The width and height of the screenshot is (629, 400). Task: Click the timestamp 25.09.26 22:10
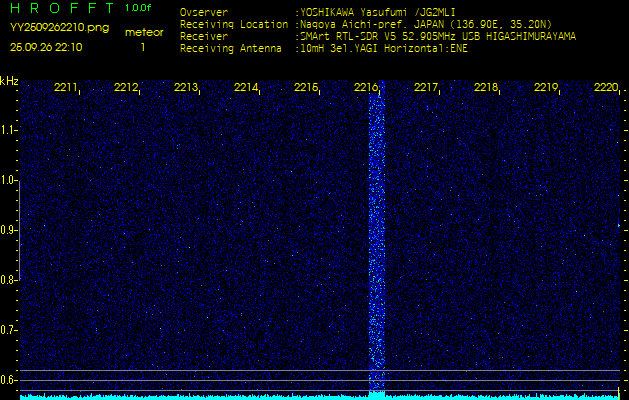46,47
